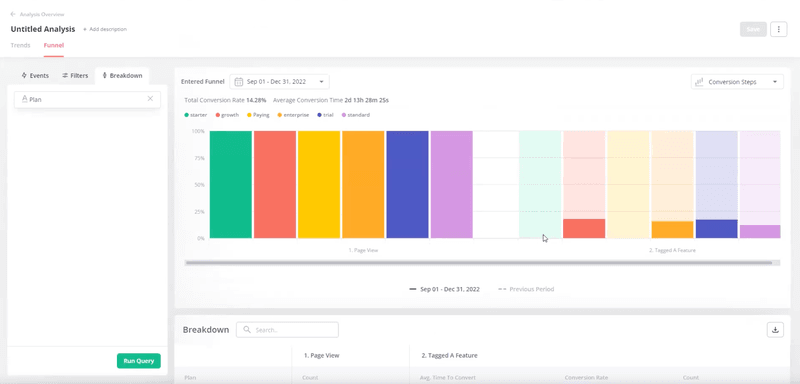Click the 2. Tagged A Feature column header

click(x=449, y=355)
